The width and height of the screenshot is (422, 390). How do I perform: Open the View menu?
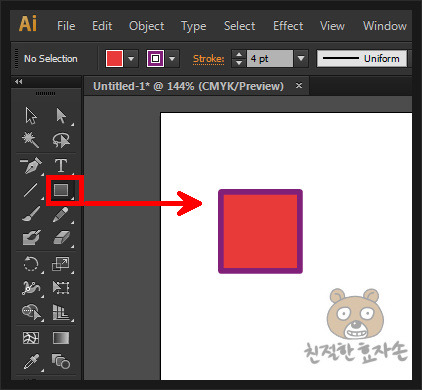point(332,26)
